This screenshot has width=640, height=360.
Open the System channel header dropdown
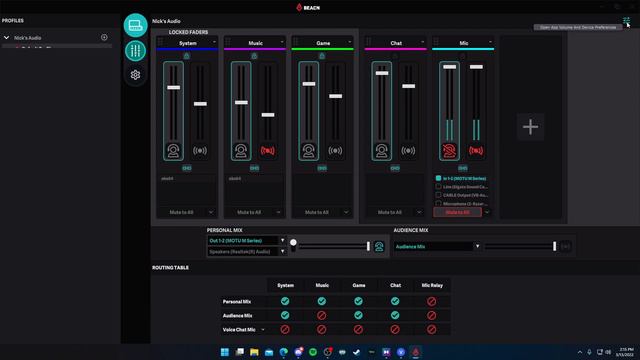coord(214,42)
